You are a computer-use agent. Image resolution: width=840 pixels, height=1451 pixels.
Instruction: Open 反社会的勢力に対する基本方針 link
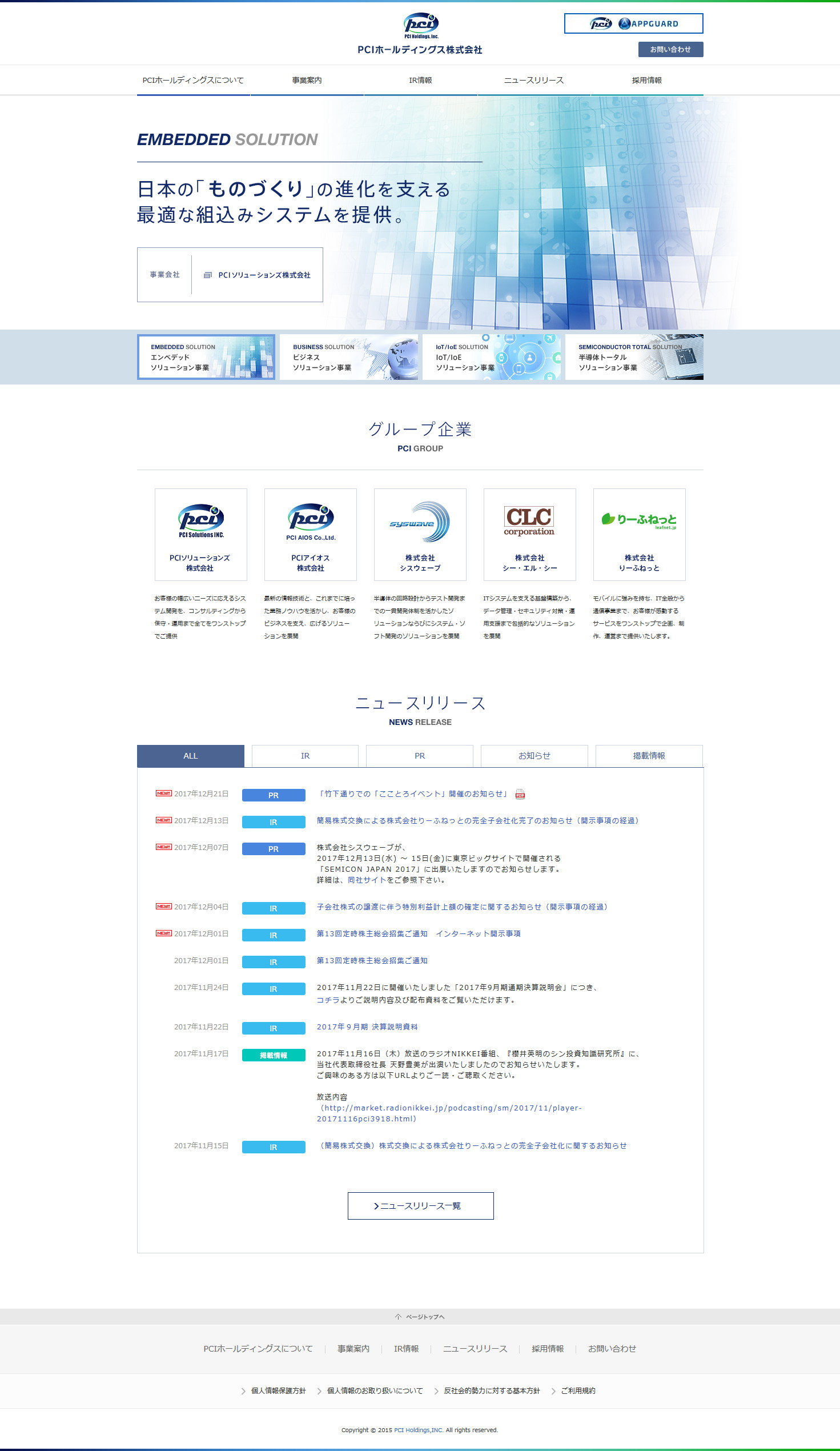pos(492,1391)
